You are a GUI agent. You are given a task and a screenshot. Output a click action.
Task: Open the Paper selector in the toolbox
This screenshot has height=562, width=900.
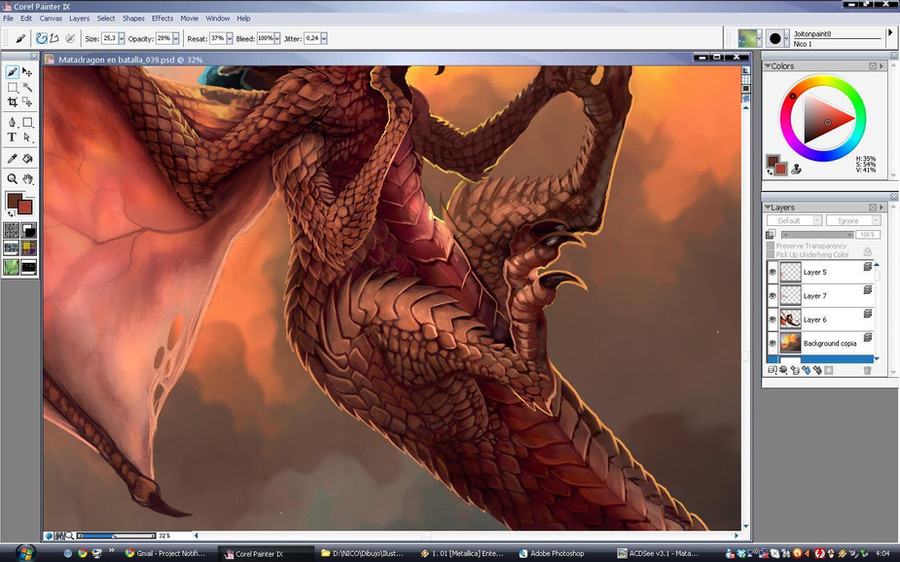point(11,230)
